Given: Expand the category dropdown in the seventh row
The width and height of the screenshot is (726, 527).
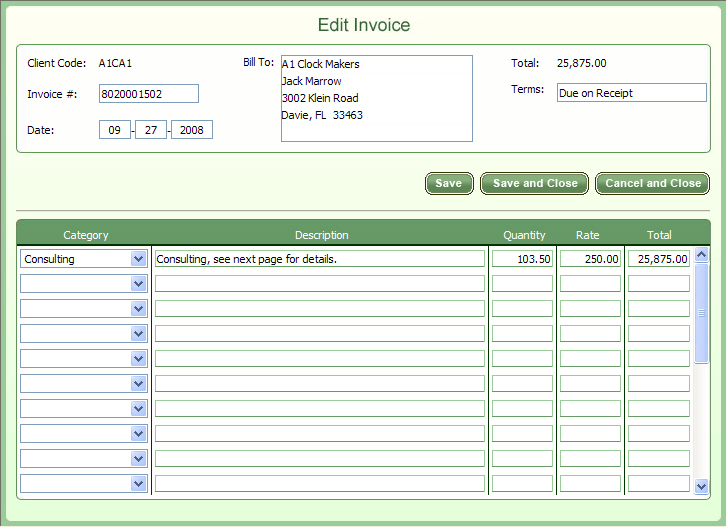Looking at the screenshot, I should tap(138, 409).
